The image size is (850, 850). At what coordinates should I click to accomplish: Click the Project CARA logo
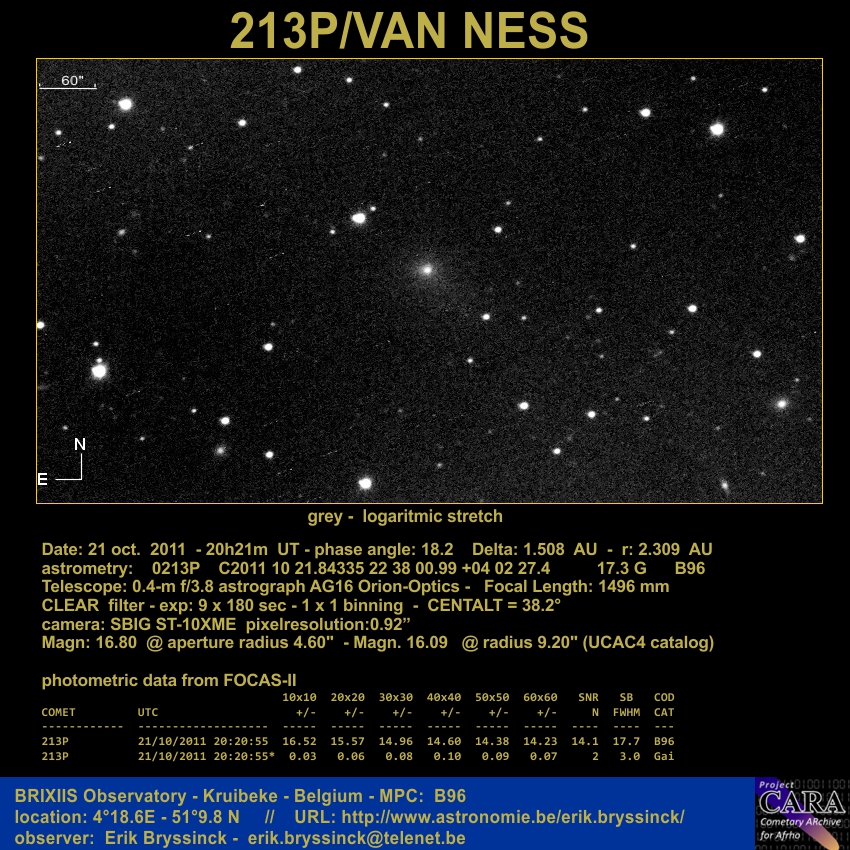point(801,812)
